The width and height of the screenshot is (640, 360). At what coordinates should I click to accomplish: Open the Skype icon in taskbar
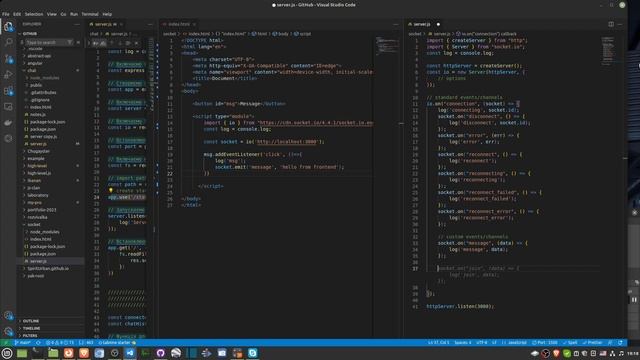point(253,353)
